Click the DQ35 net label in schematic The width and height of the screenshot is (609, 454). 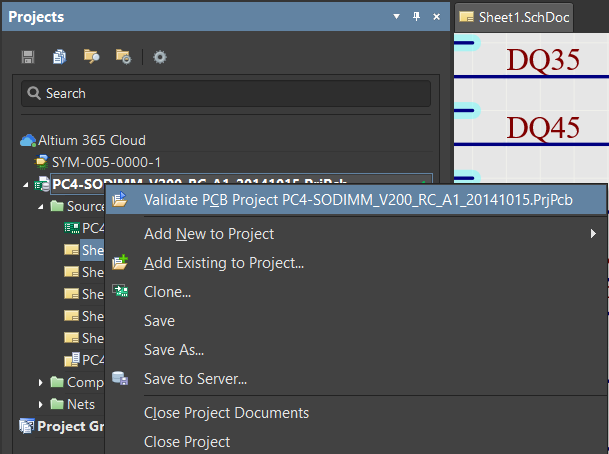(x=543, y=60)
